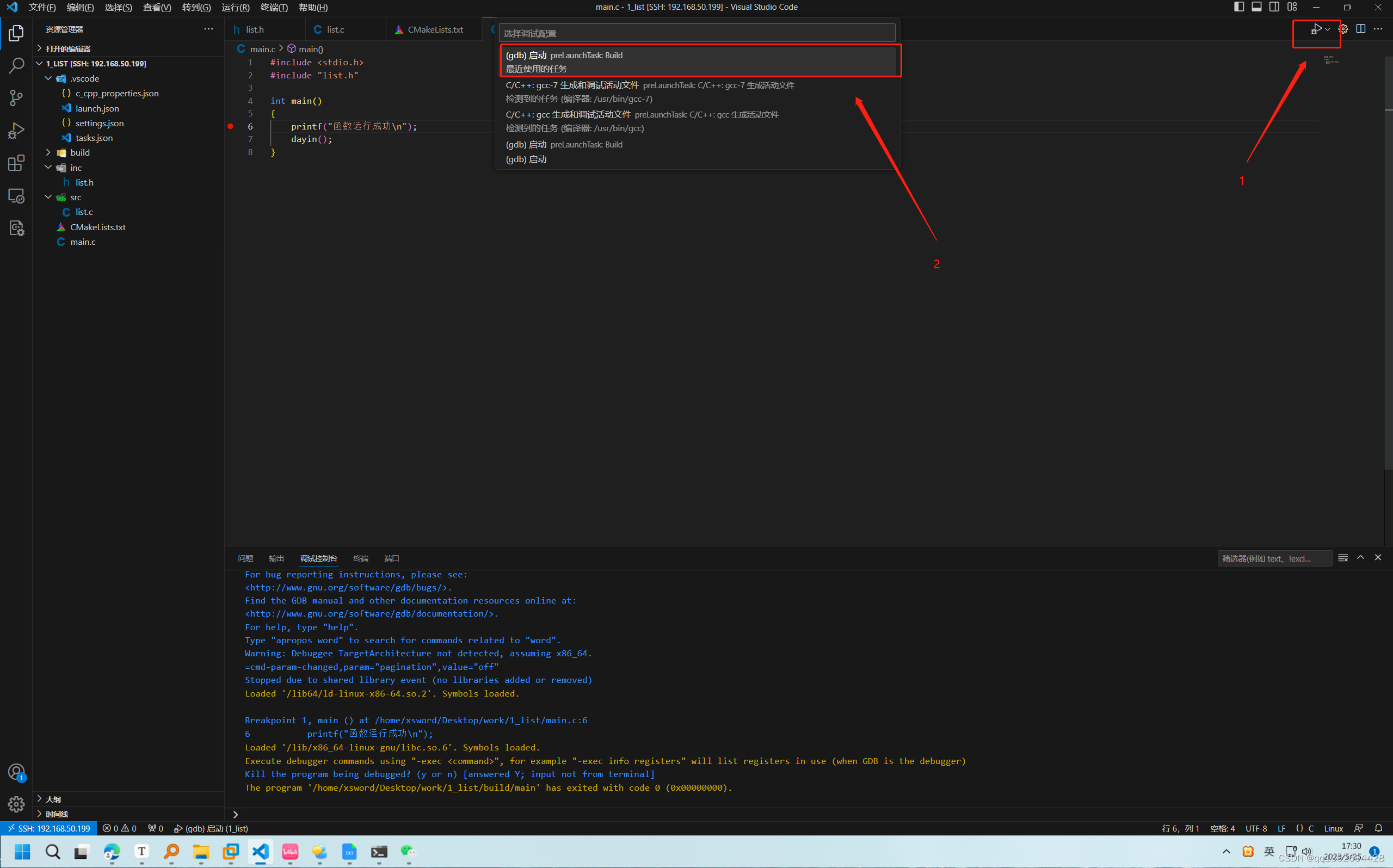Open the debug configuration dropdown arrow
Screen dimensions: 1393x868
coord(1327,29)
